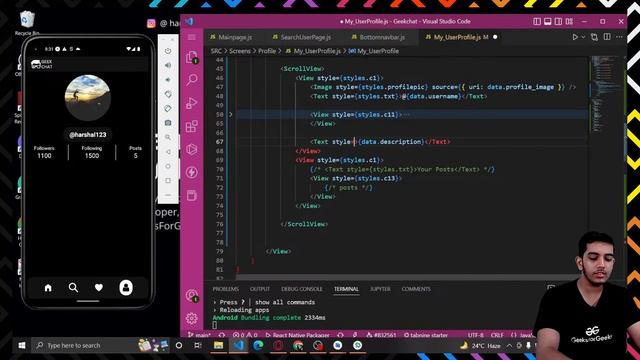Viewport: 640px width, 360px height.
Task: Split the editor to the right
Action: [x=607, y=37]
